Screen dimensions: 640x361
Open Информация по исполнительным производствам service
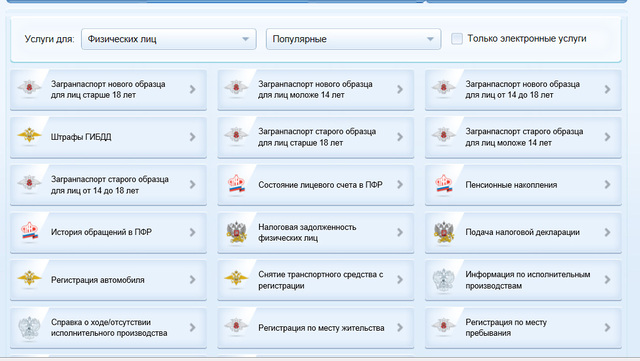(523, 280)
